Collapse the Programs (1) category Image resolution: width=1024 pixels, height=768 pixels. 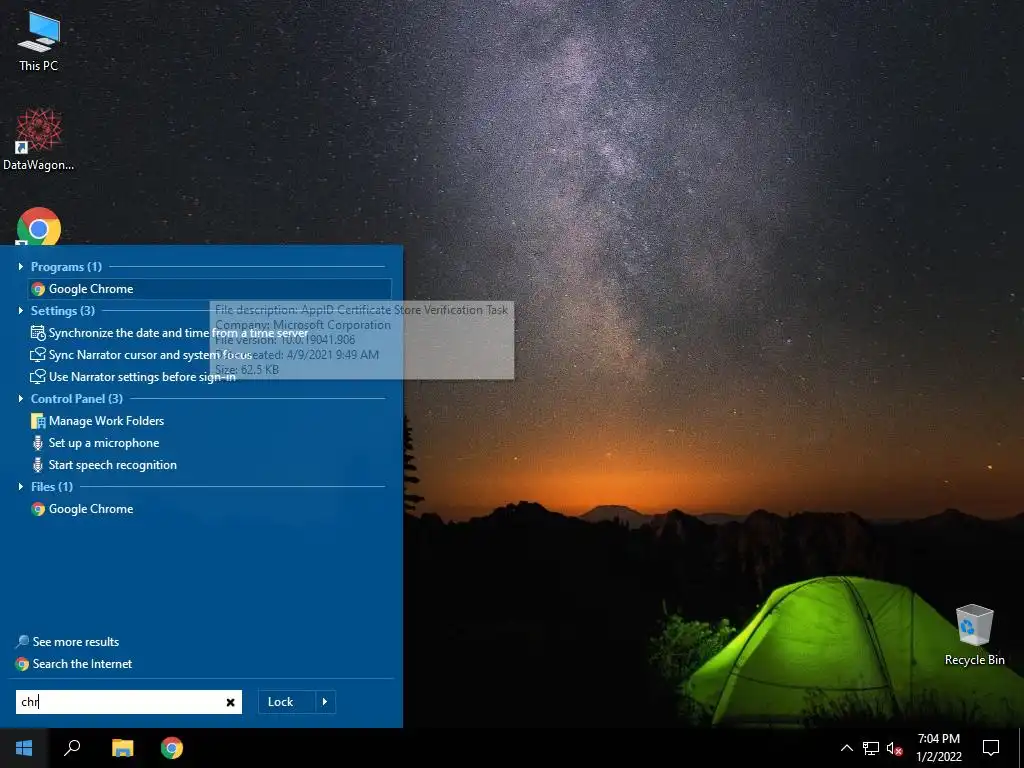pos(21,266)
